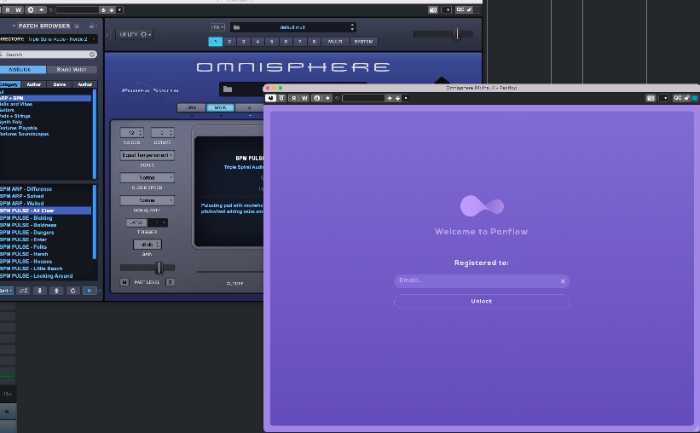The width and height of the screenshot is (700, 433).
Task: Select patch BPM PULSE - Little Beach
Action: [x=46, y=269]
